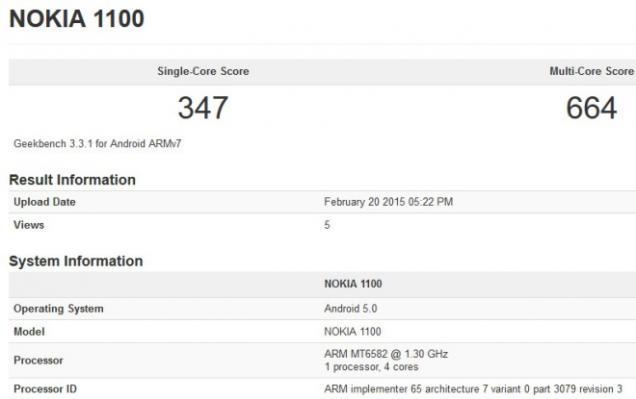This screenshot has height=399, width=636.
Task: Click the single-core score value 347
Action: (203, 108)
